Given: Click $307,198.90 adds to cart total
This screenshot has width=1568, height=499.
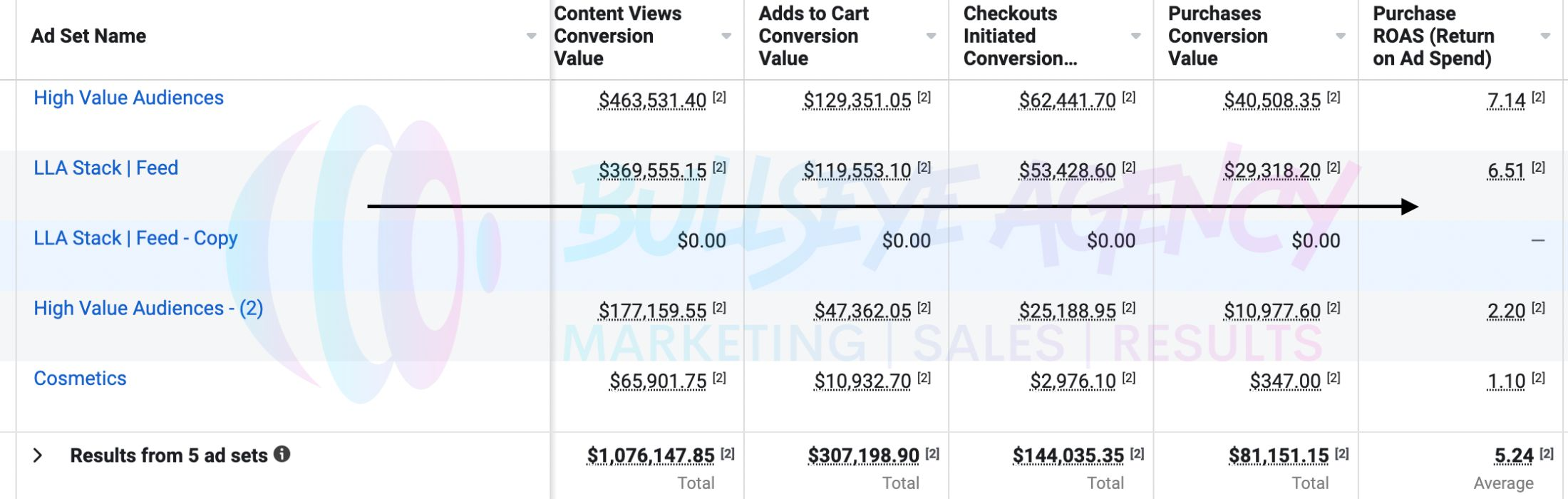Looking at the screenshot, I should click(863, 456).
